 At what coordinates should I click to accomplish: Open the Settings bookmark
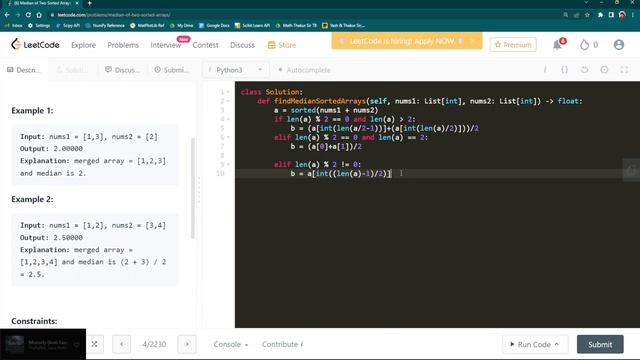(x=39, y=25)
